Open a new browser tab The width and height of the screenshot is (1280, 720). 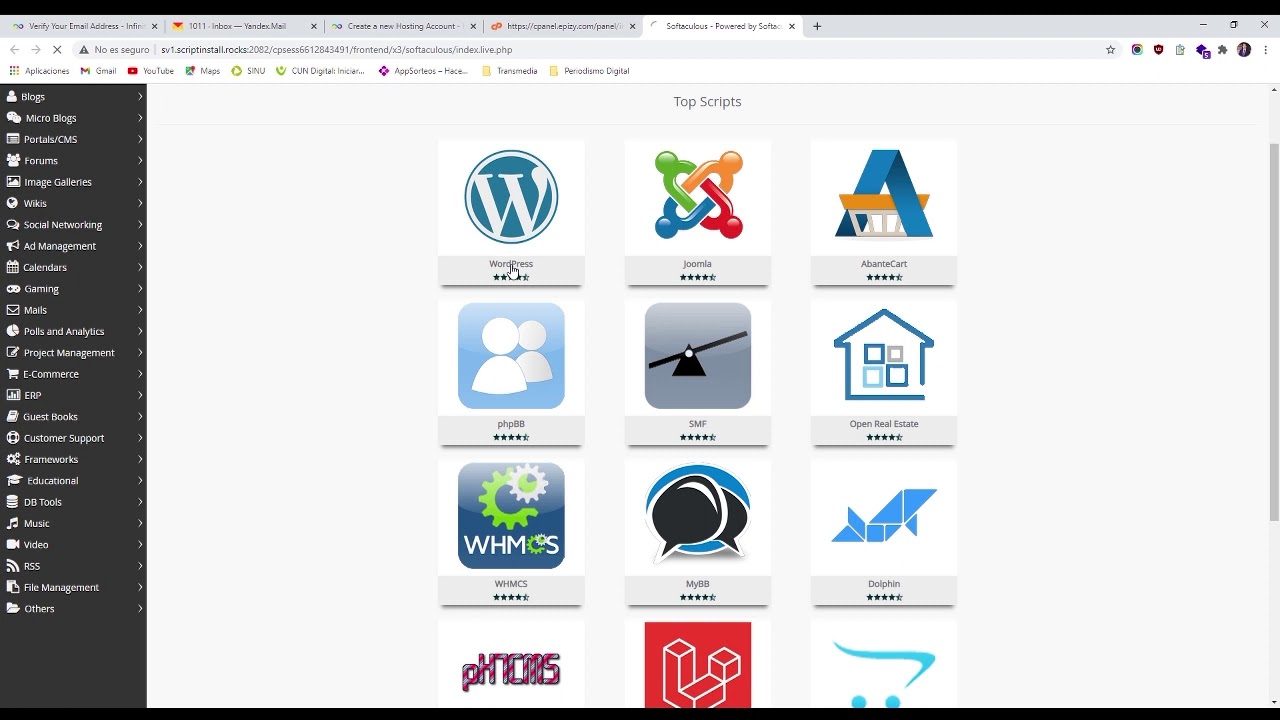tap(817, 26)
